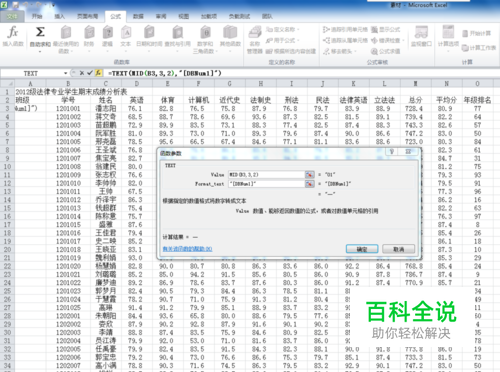Viewport: 500px width, 372px height.
Task: Switch to the Insert (插入) tab
Action: [x=60, y=16]
